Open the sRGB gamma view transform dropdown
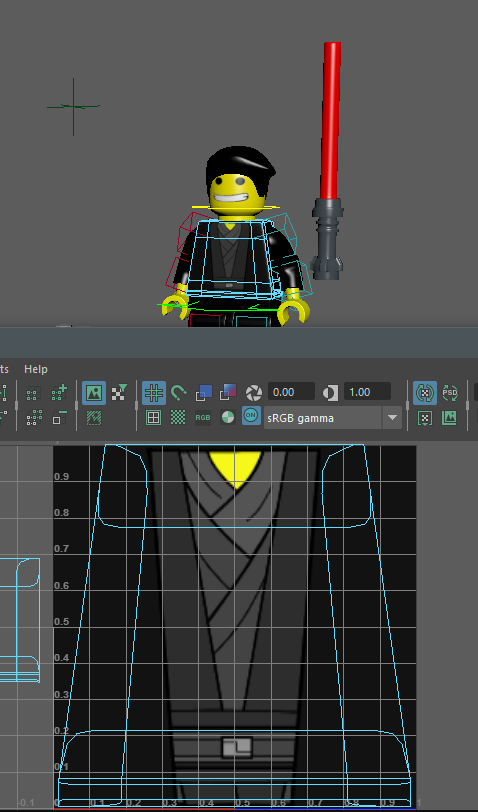The image size is (478, 812). [x=332, y=418]
